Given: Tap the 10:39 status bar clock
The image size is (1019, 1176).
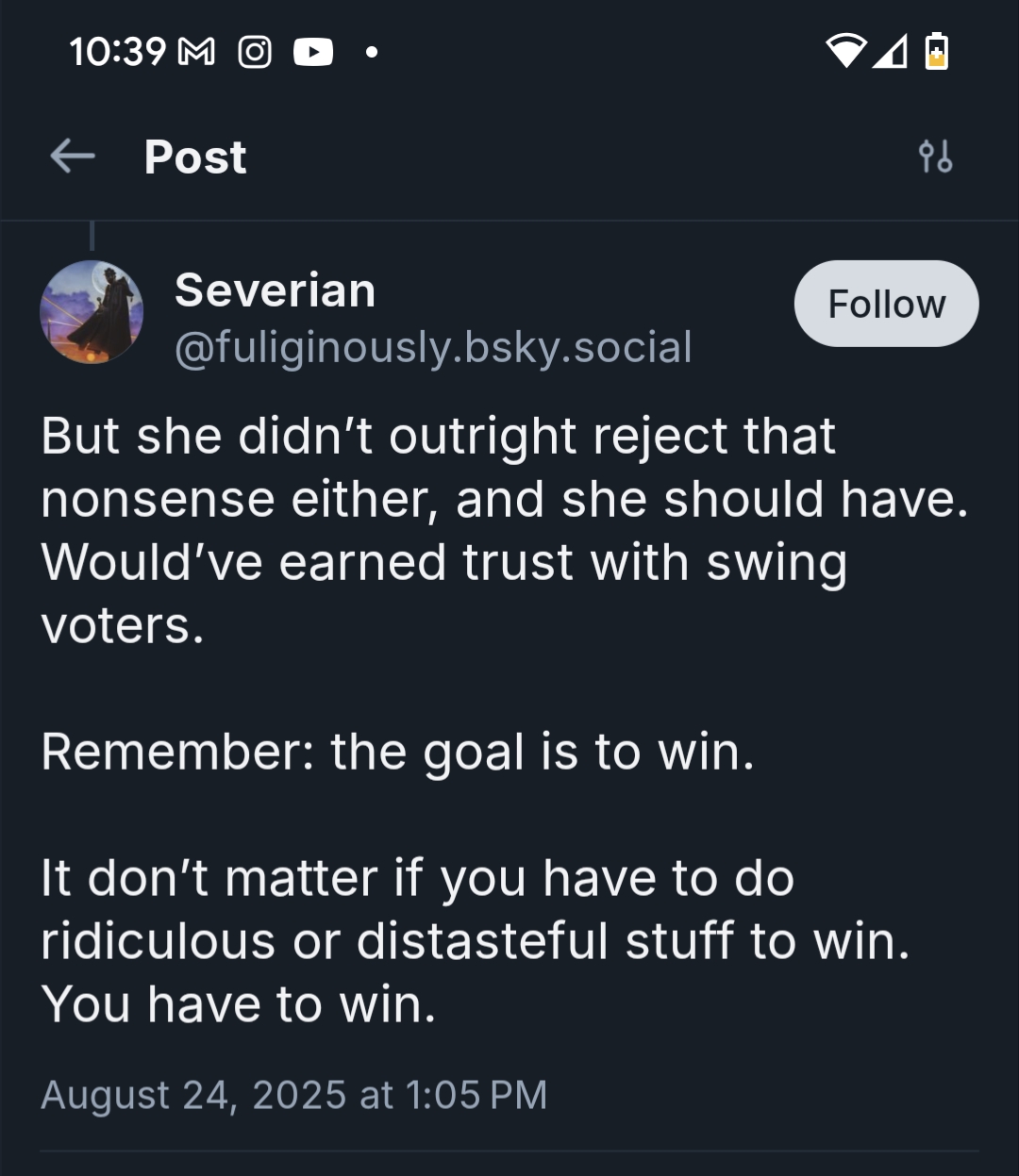Looking at the screenshot, I should tap(118, 52).
